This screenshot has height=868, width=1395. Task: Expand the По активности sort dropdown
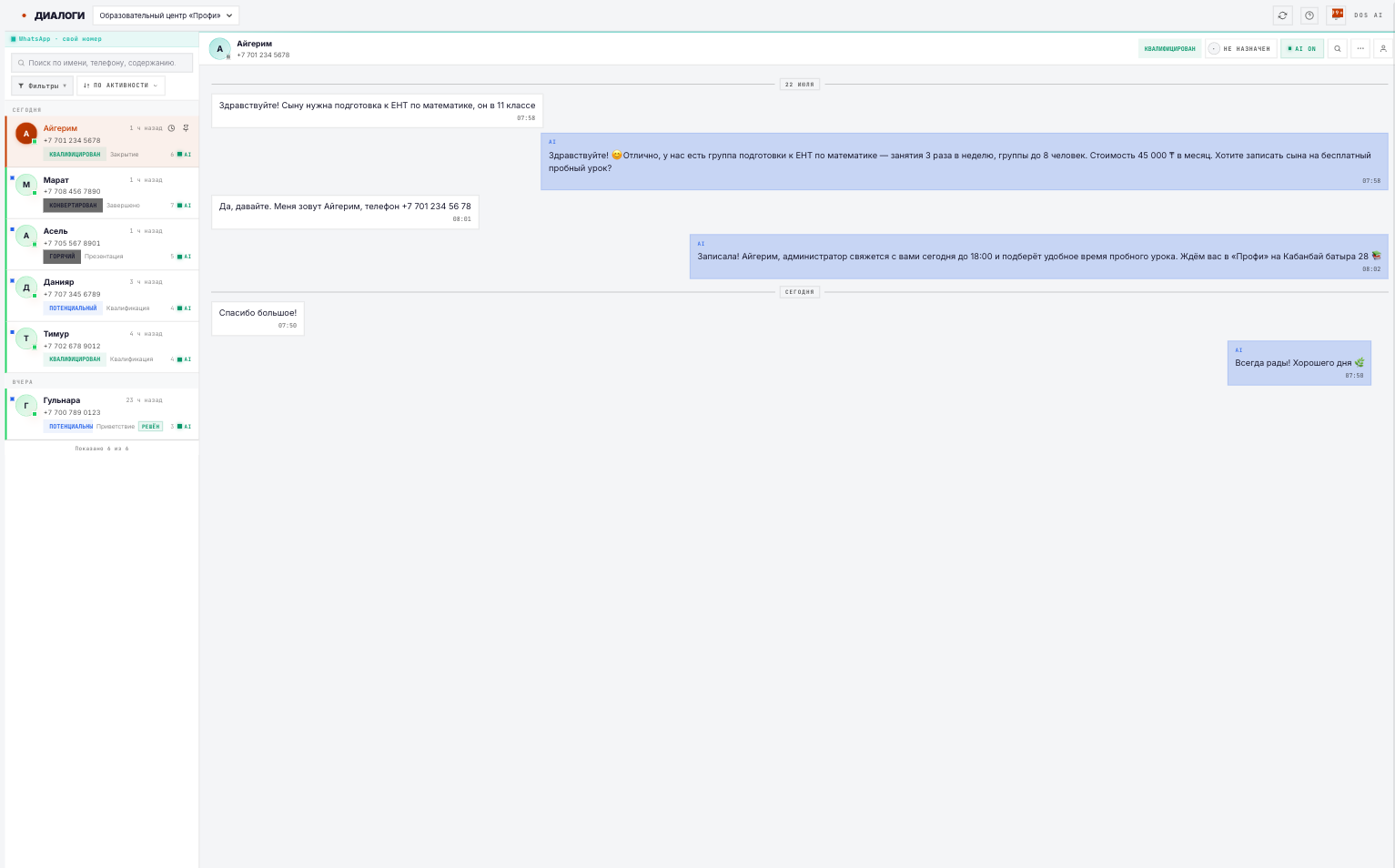(120, 86)
